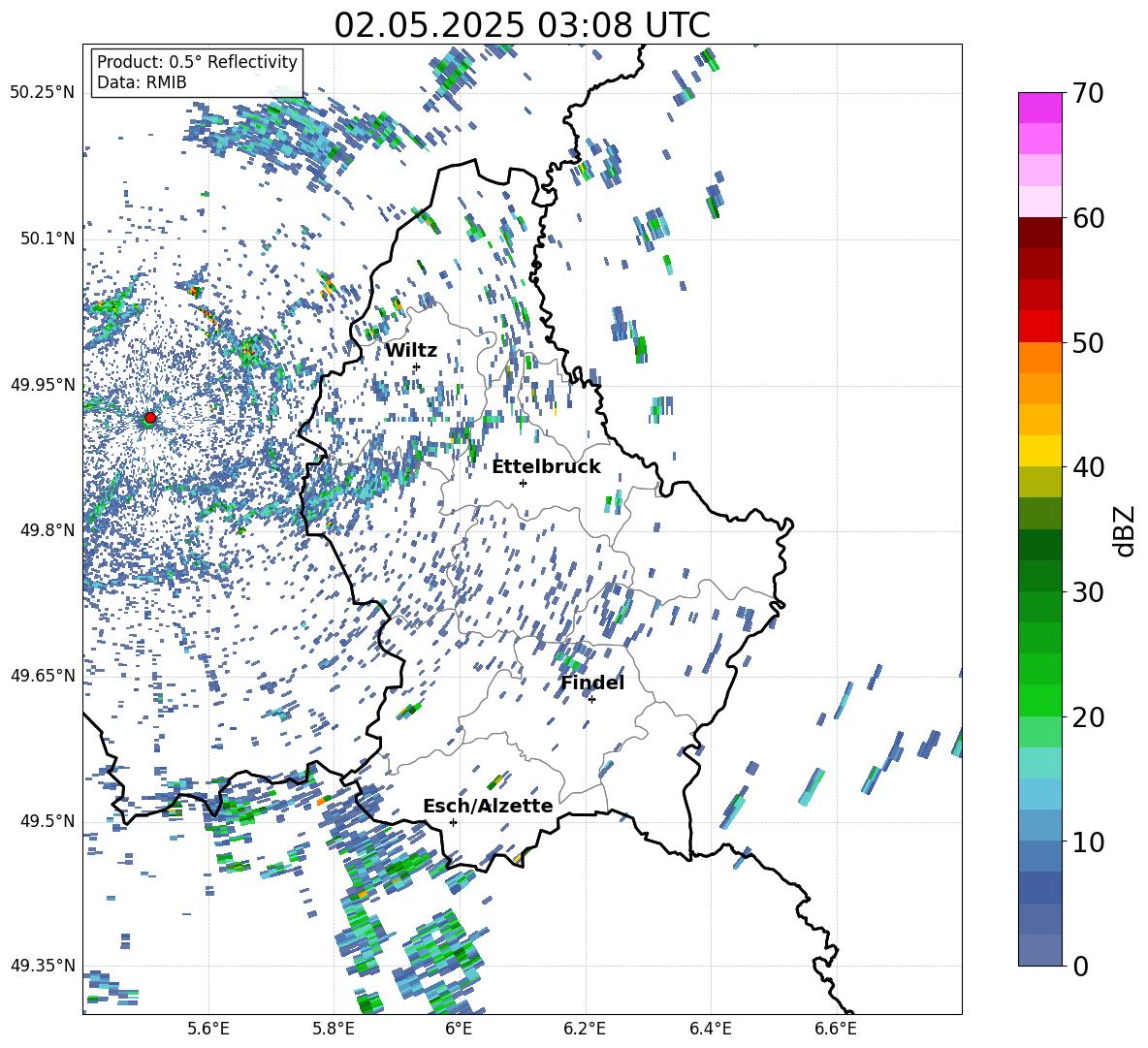Select the Wiltz city label
1148x1048 pixels.
point(411,351)
